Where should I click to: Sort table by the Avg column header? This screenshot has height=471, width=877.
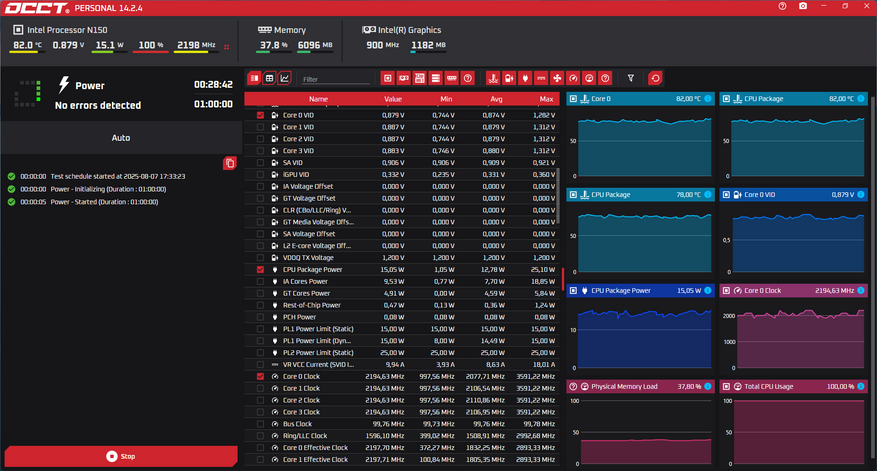click(x=496, y=99)
